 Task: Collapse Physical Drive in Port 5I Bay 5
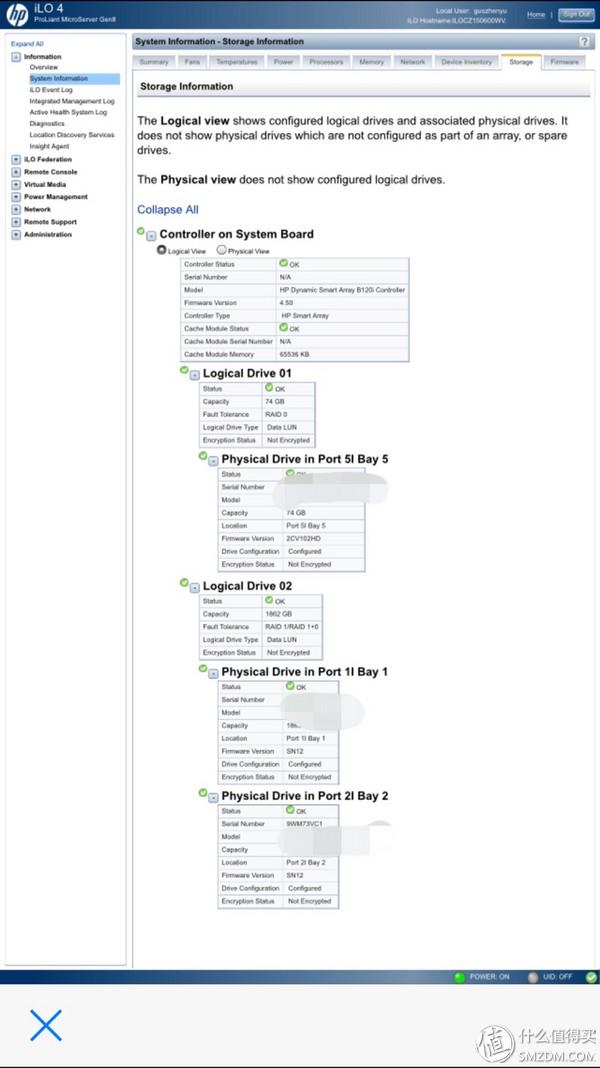pyautogui.click(x=213, y=460)
